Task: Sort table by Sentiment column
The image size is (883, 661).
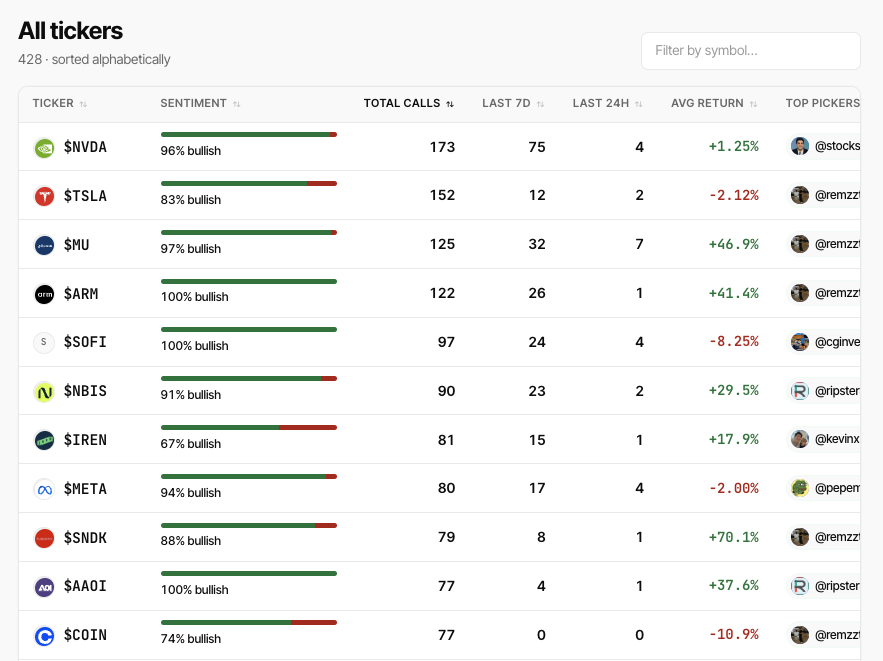Action: coord(200,104)
